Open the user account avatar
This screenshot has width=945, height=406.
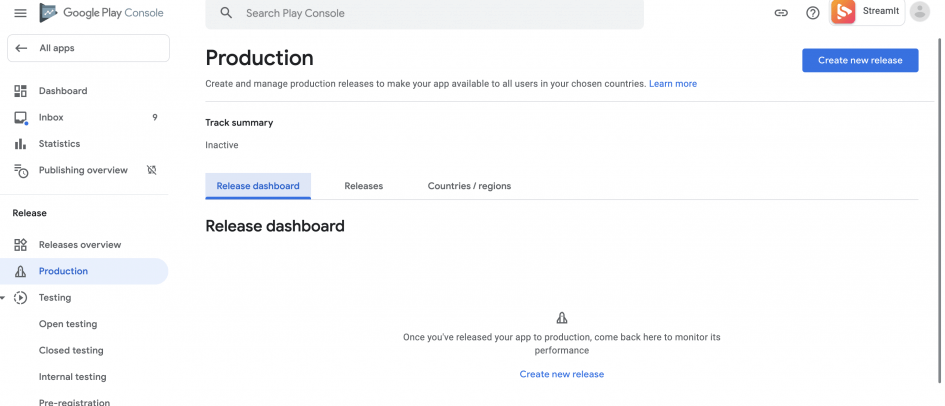pos(919,12)
